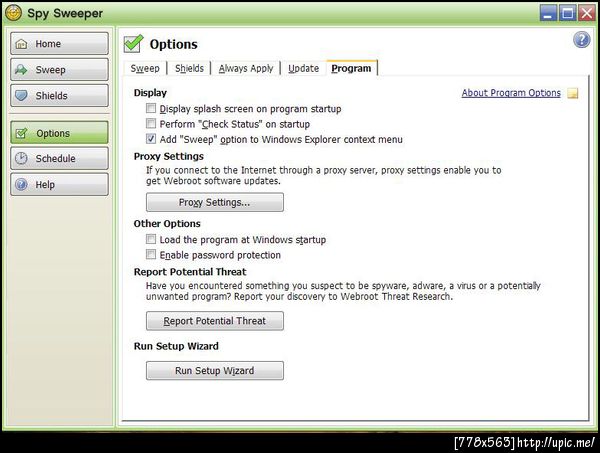Close the Spy Sweeper window
Screen dimensions: 600x453
(x=586, y=13)
